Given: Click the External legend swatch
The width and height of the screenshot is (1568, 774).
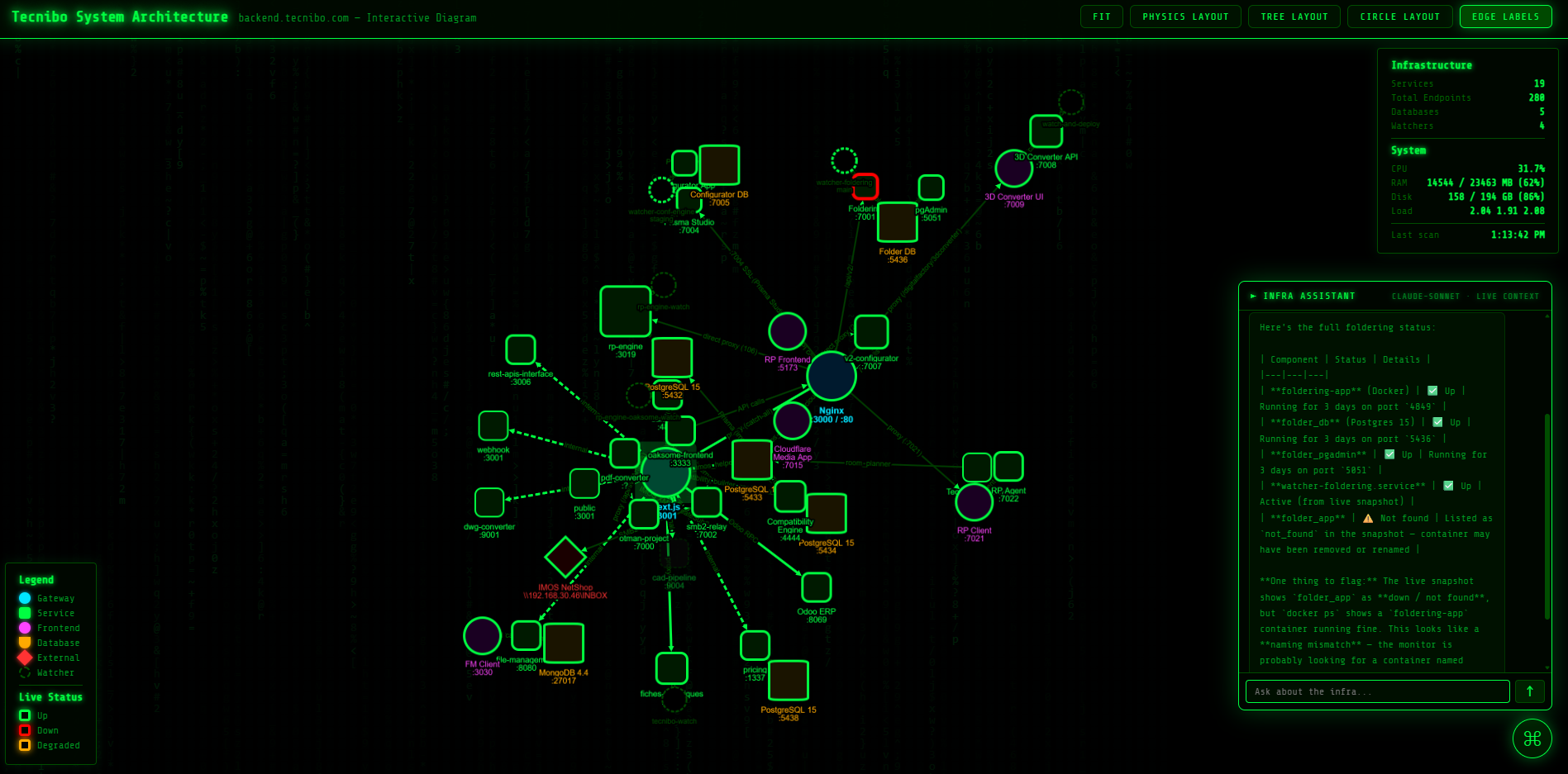Looking at the screenshot, I should pos(25,658).
